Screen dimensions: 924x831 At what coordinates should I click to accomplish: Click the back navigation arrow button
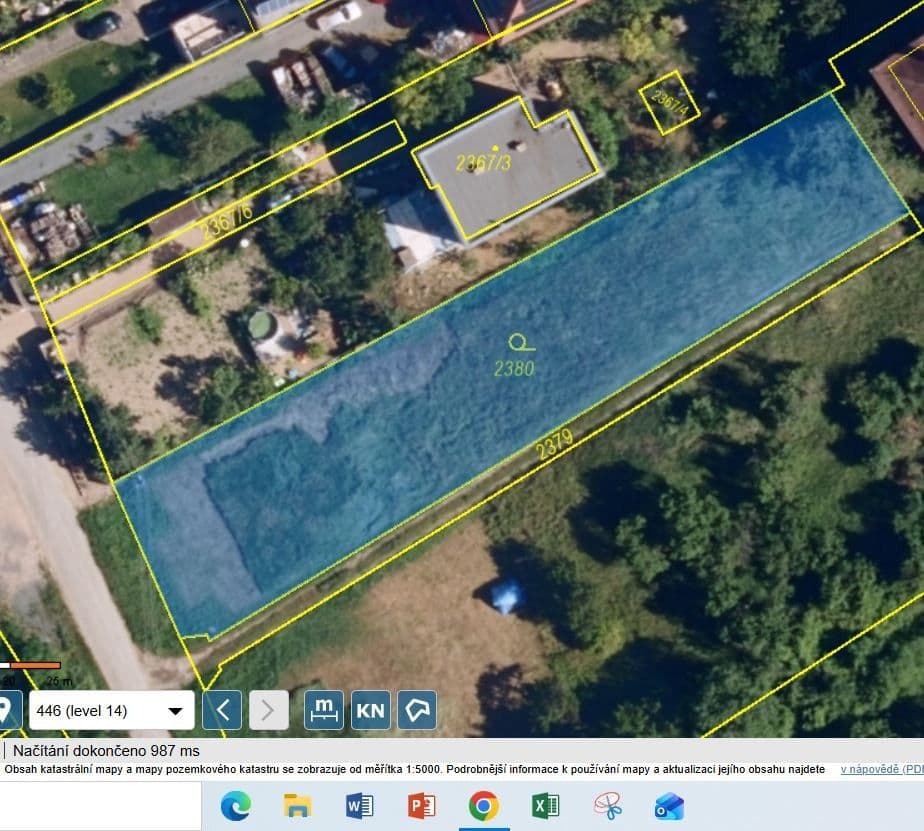pyautogui.click(x=222, y=710)
